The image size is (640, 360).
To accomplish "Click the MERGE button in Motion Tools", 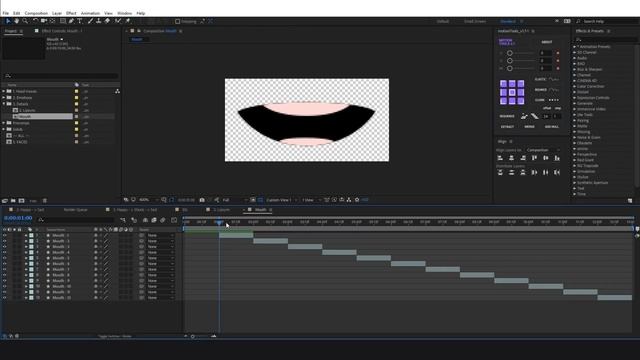I will 529,127.
